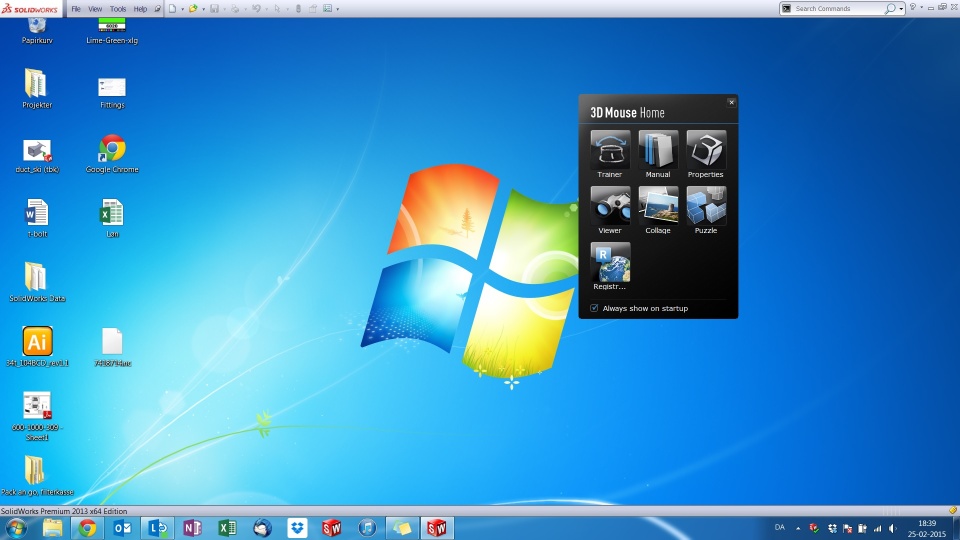Click the volume speaker tray icon
Viewport: 960px width, 540px height.
click(x=893, y=528)
